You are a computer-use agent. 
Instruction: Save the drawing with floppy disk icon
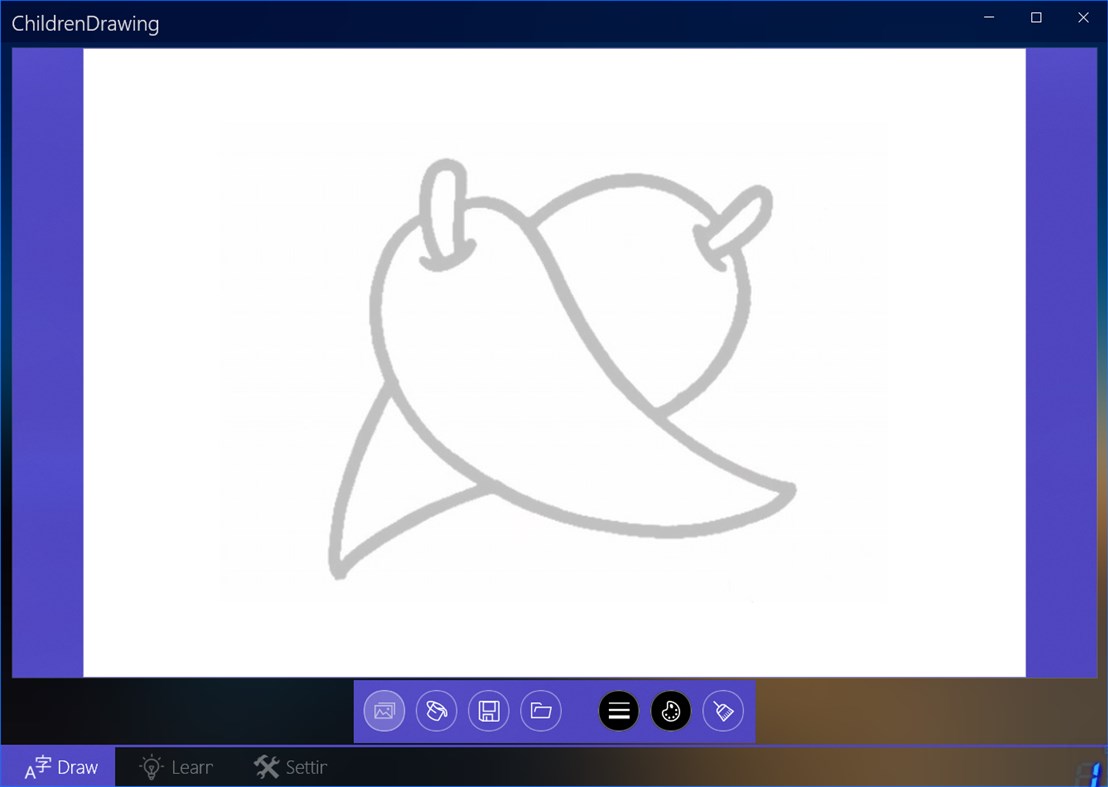click(489, 711)
